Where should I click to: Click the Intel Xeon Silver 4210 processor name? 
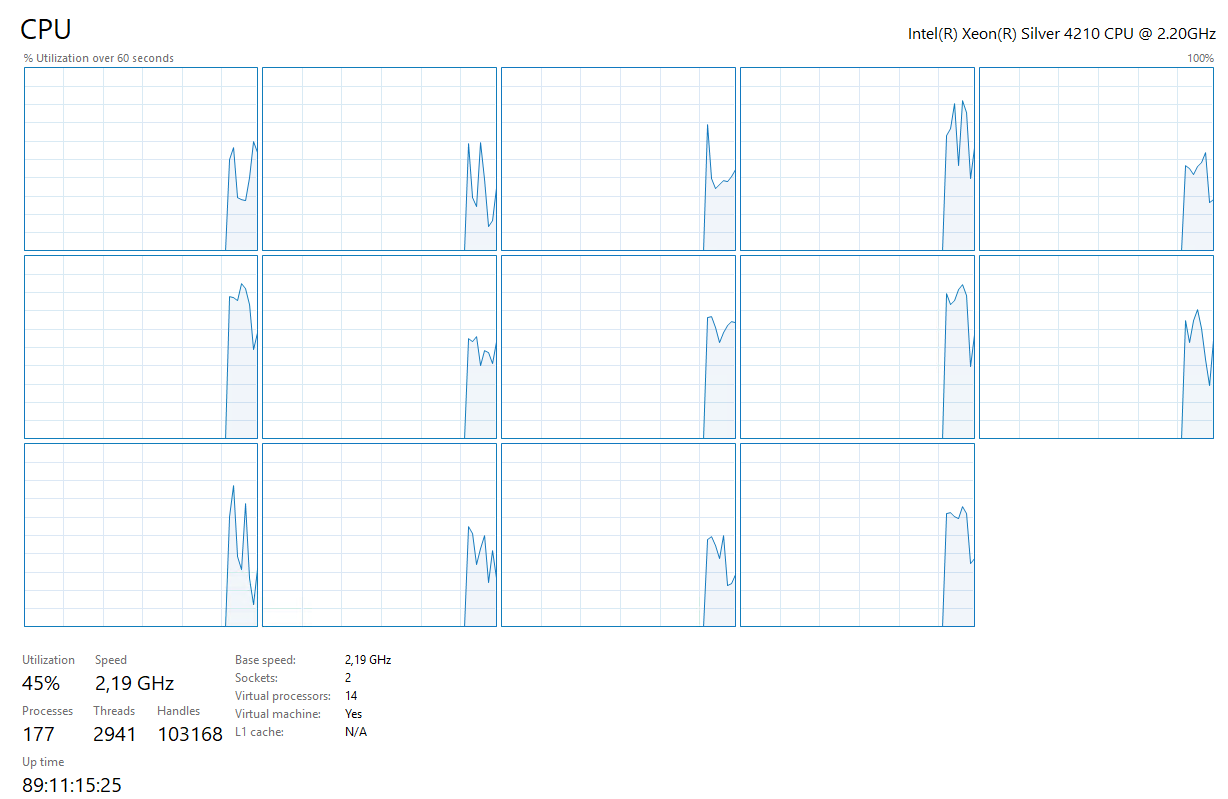pos(1061,33)
